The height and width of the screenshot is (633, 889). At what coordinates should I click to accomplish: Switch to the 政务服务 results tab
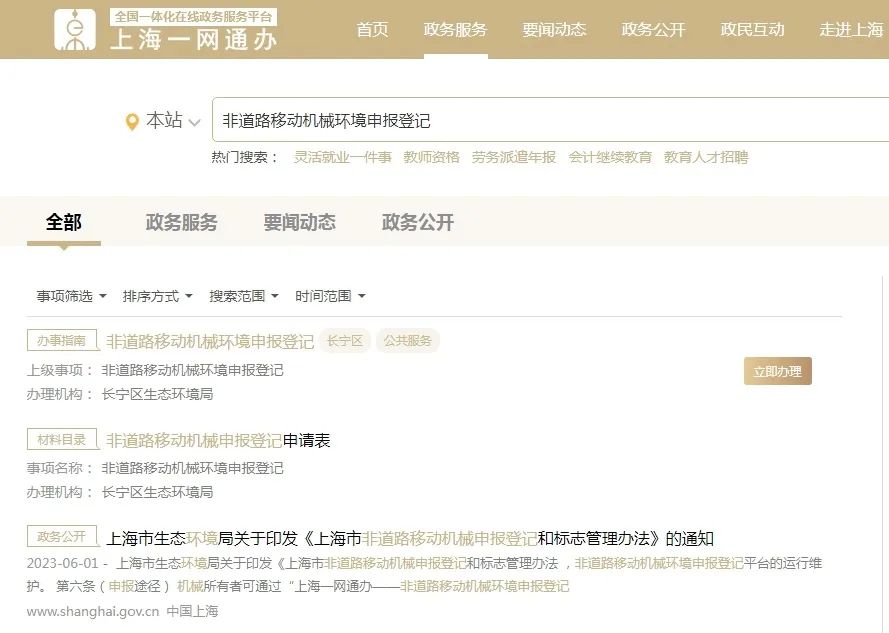[x=181, y=222]
